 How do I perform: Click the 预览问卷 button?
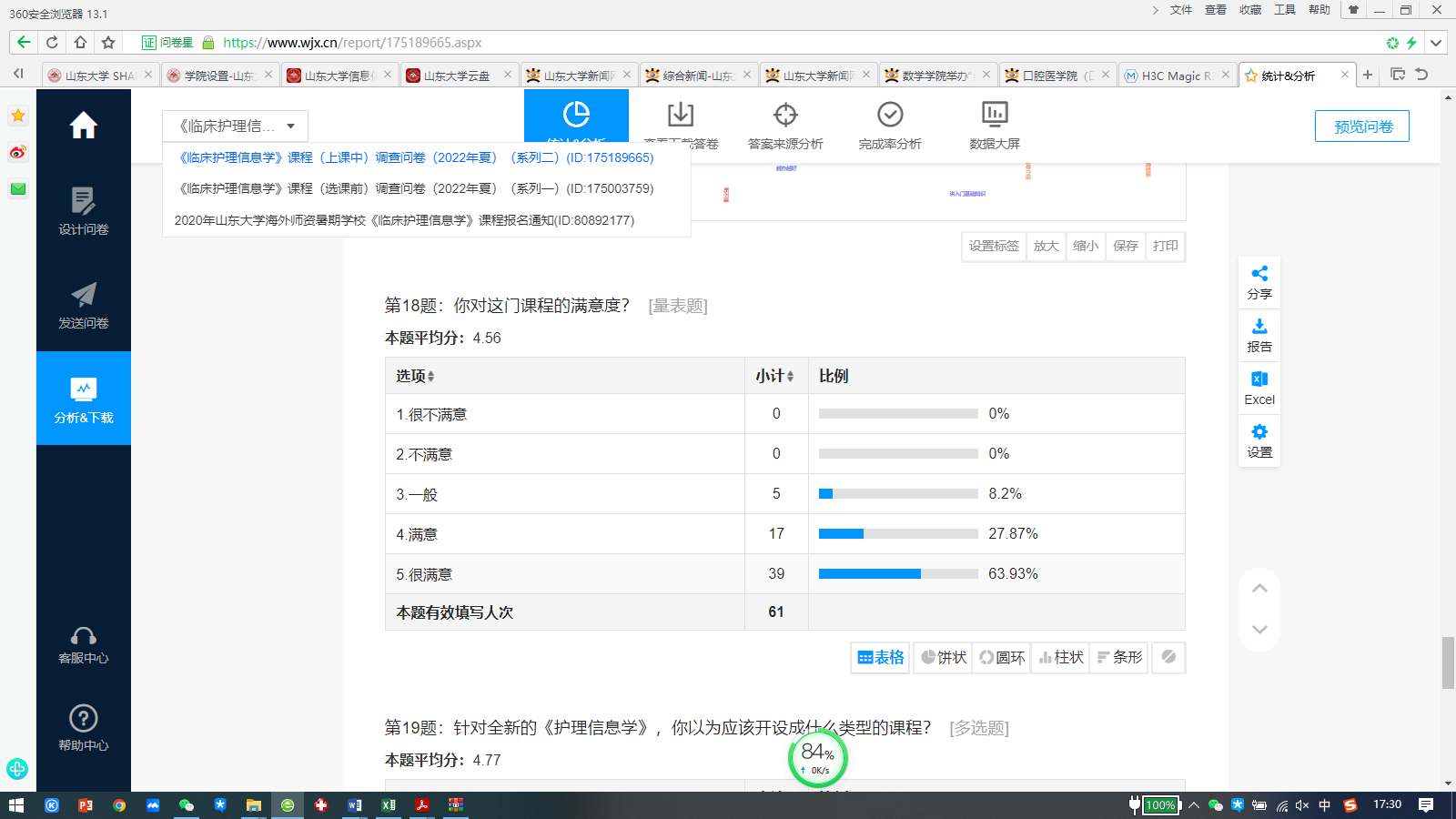coord(1362,126)
